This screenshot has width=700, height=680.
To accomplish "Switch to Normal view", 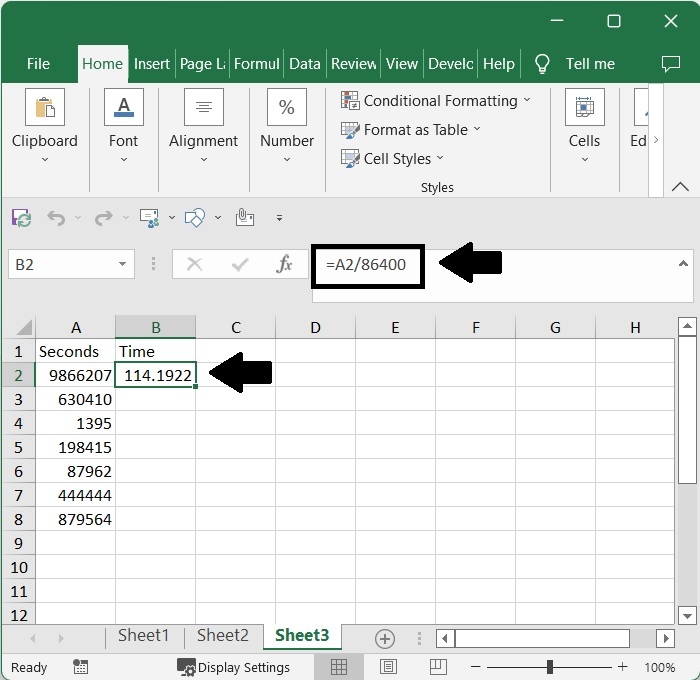I will (x=339, y=667).
